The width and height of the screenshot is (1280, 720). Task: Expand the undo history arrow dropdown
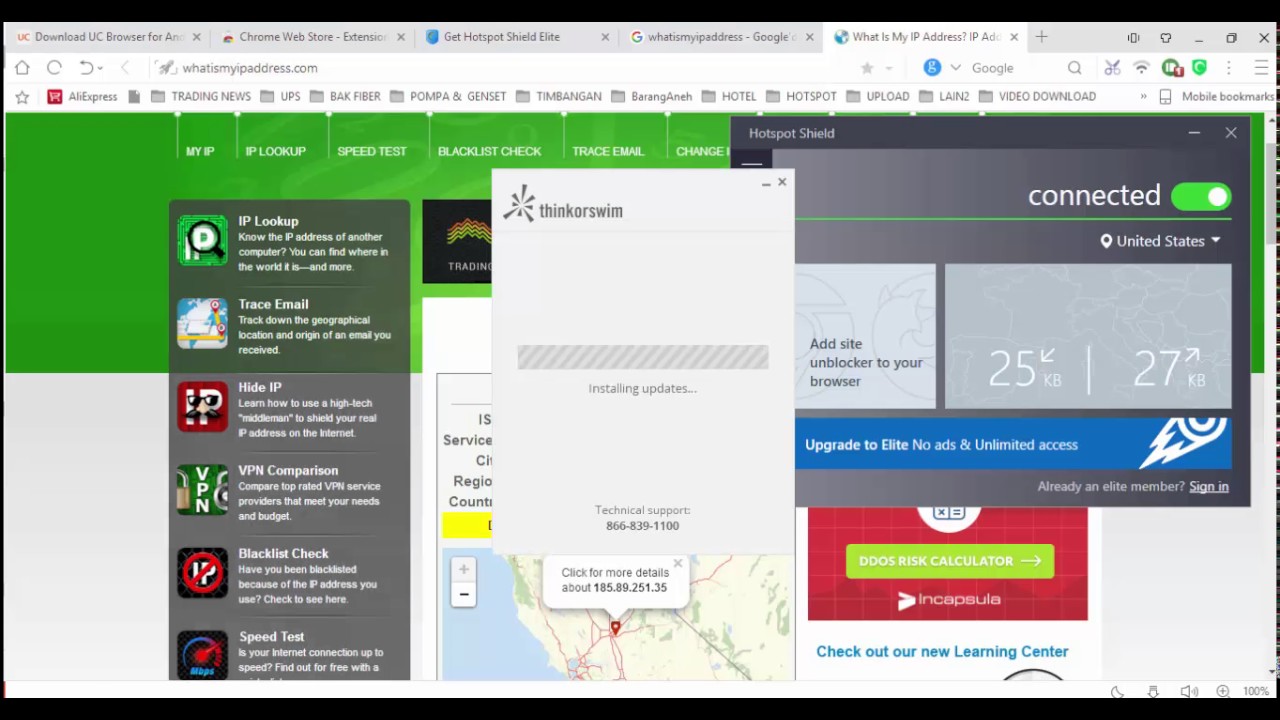click(100, 69)
